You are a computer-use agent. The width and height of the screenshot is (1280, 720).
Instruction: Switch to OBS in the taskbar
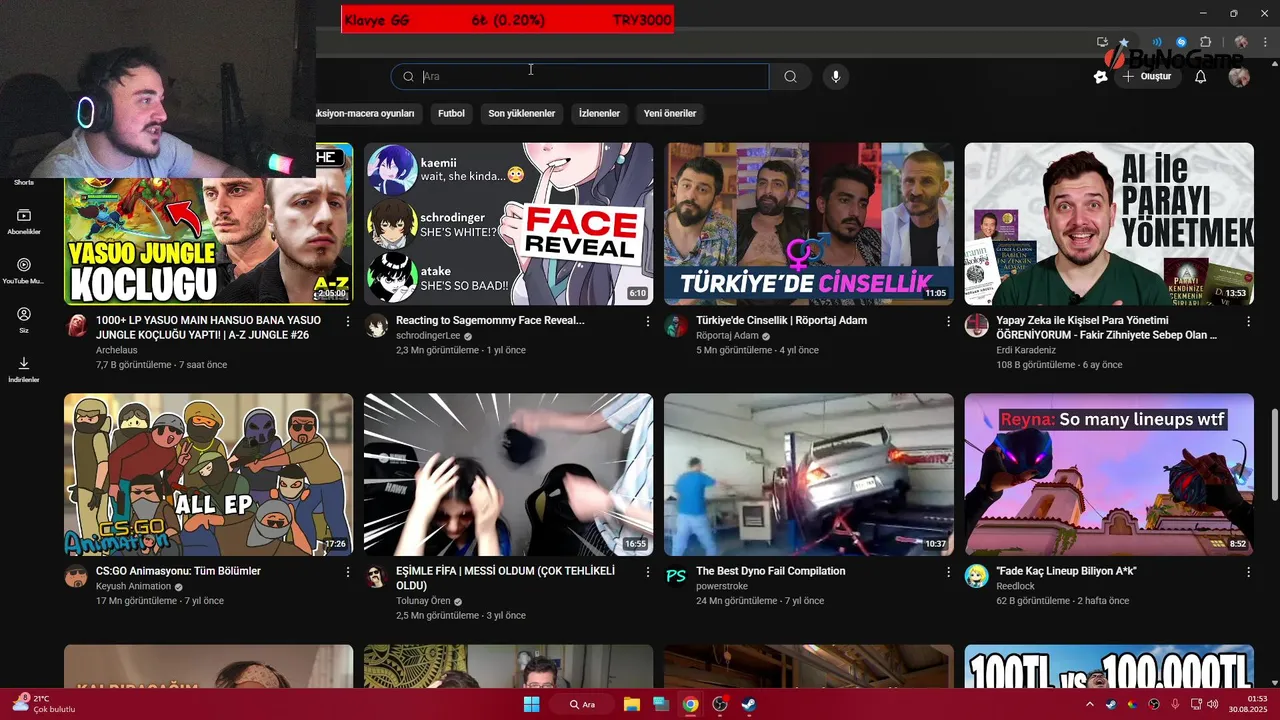click(719, 704)
